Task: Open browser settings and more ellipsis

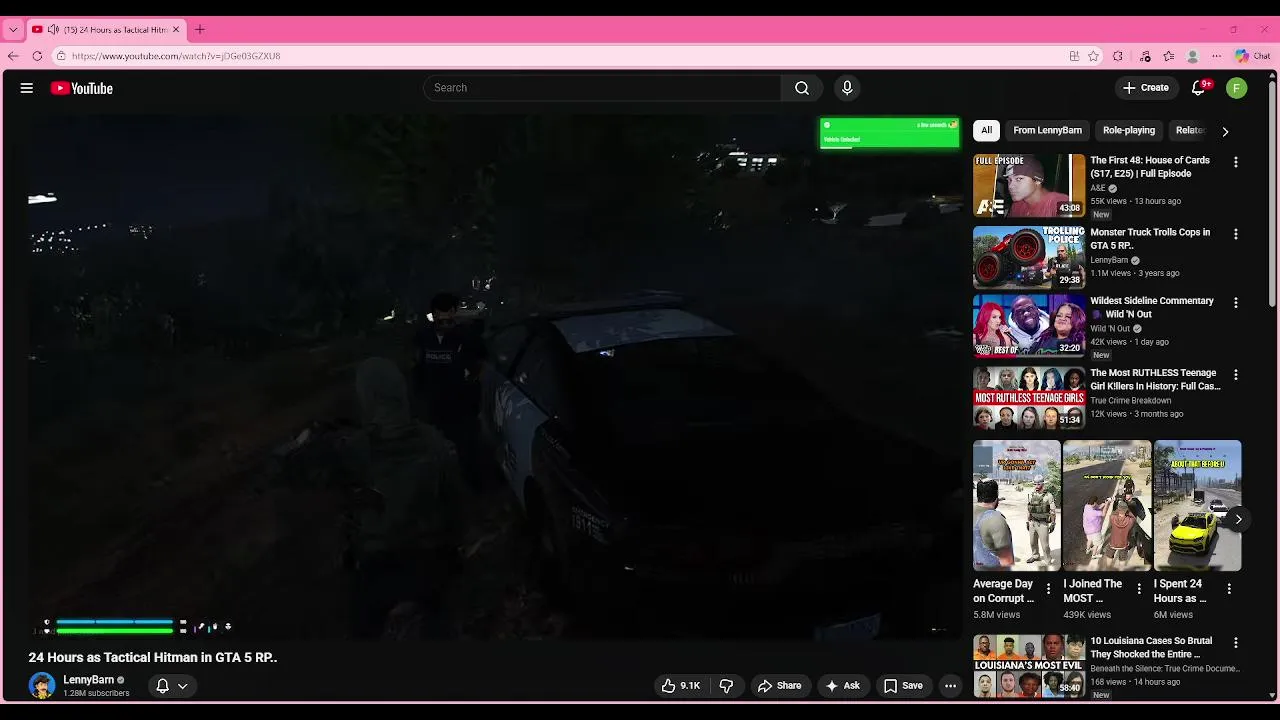Action: pos(1217,56)
